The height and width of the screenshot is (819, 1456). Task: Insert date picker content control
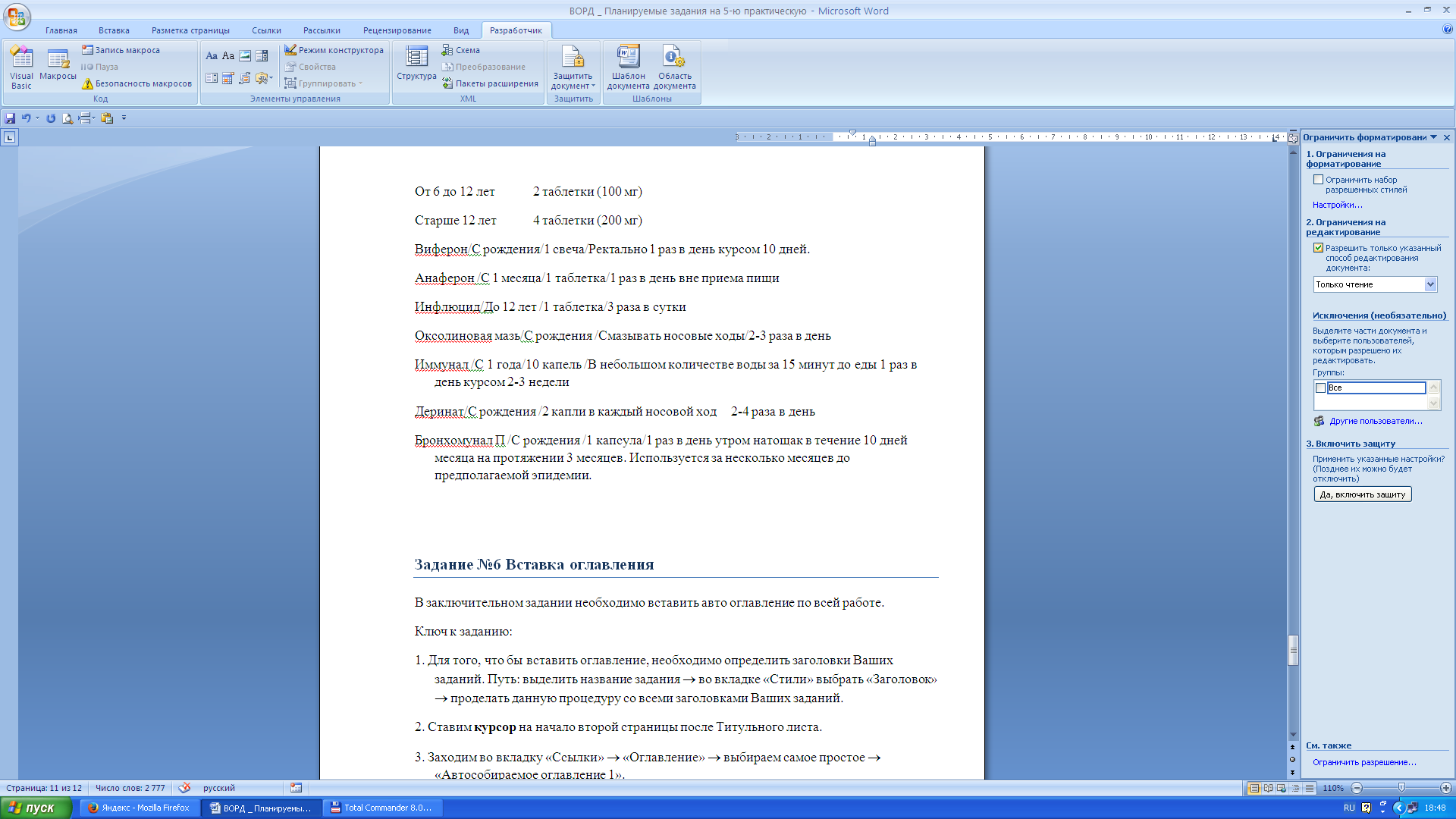pyautogui.click(x=228, y=78)
